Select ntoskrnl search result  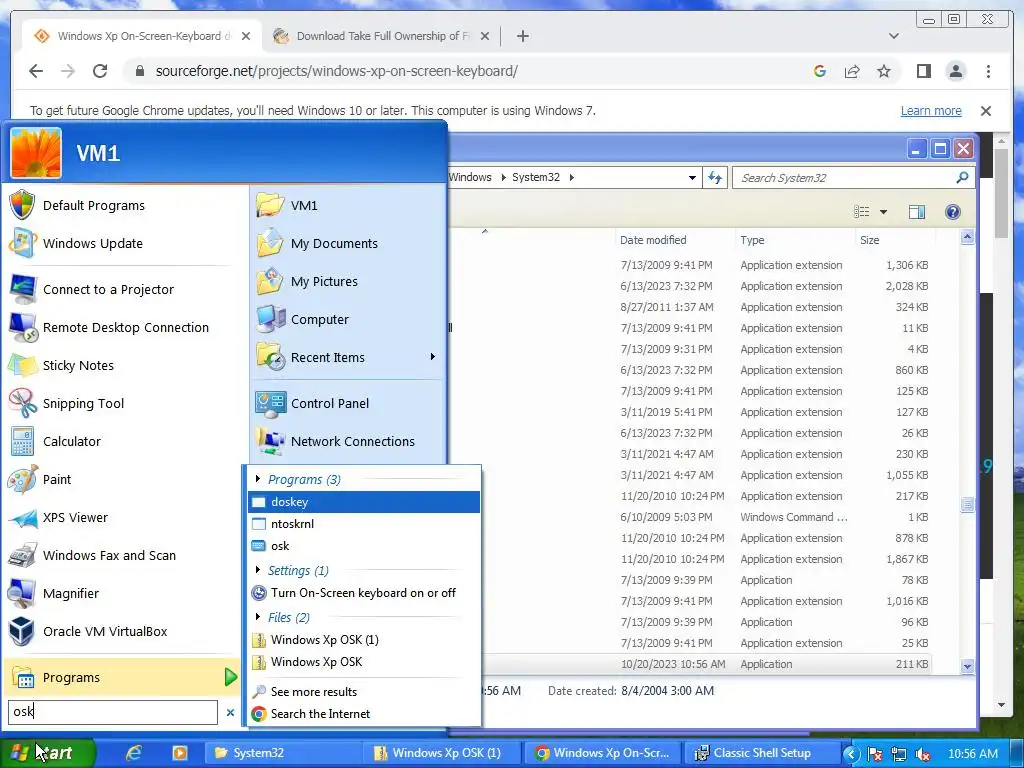coord(364,524)
